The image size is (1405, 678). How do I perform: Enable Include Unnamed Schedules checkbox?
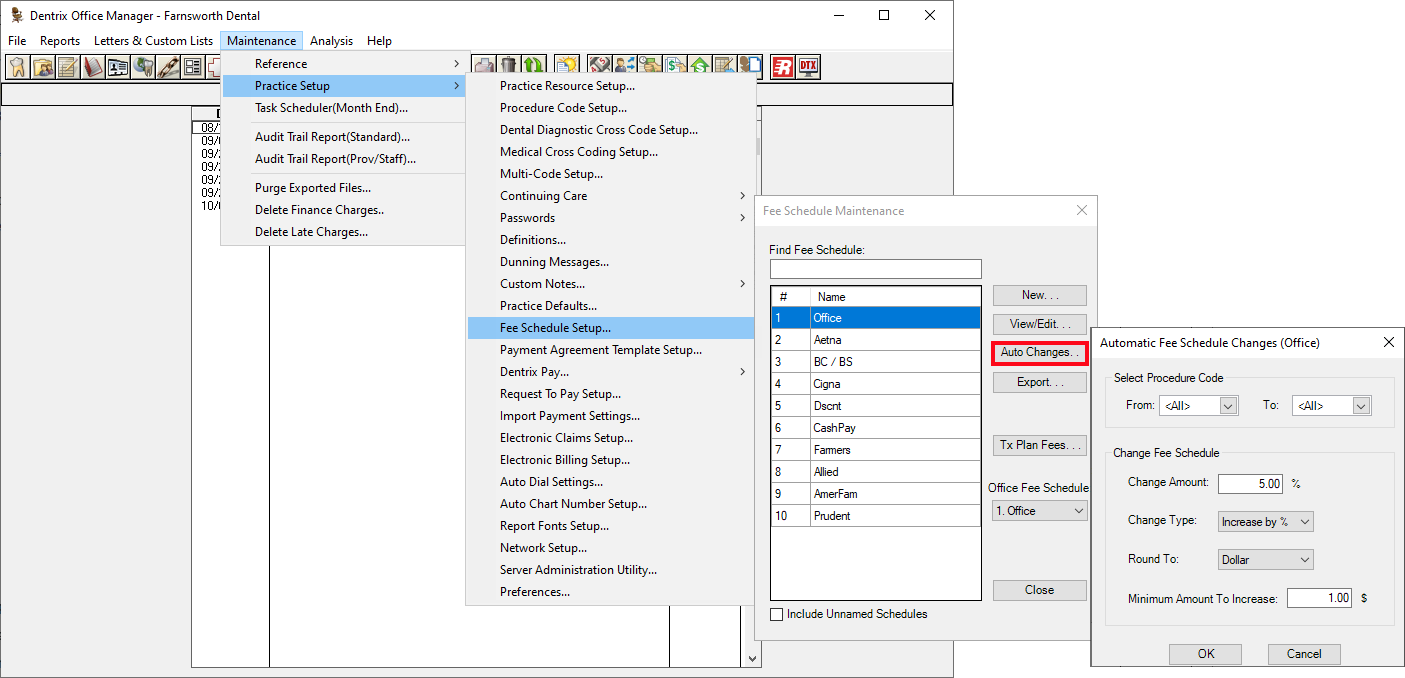click(x=777, y=614)
